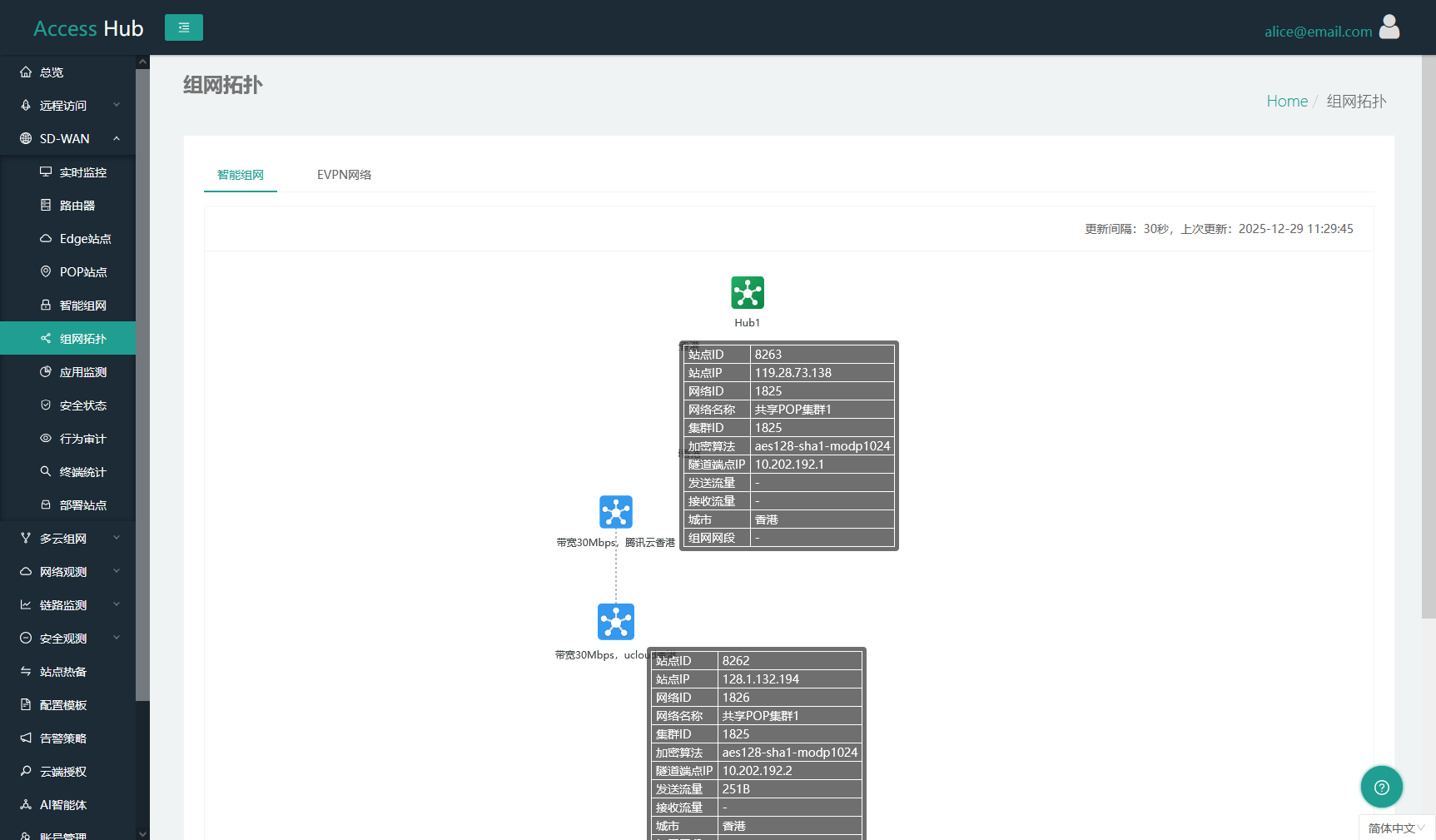Open 站点热备 menu item
The height and width of the screenshot is (840, 1436).
pyautogui.click(x=68, y=672)
